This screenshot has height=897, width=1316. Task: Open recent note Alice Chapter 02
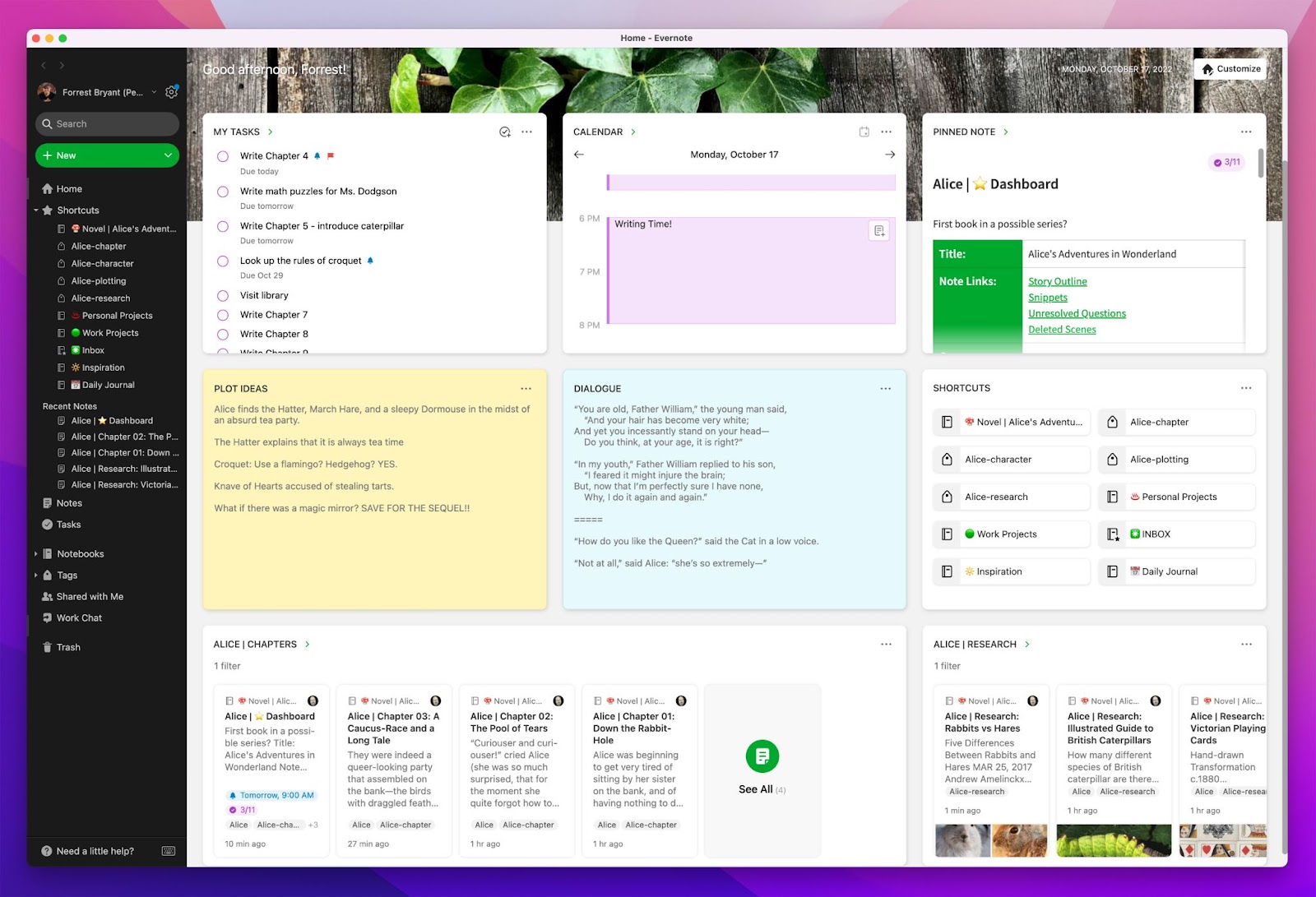[x=124, y=437]
